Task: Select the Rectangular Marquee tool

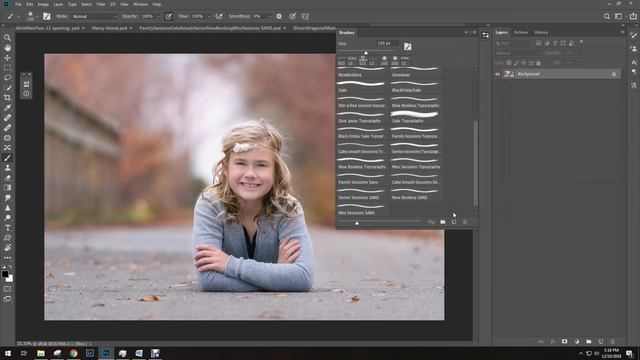Action: [x=7, y=68]
